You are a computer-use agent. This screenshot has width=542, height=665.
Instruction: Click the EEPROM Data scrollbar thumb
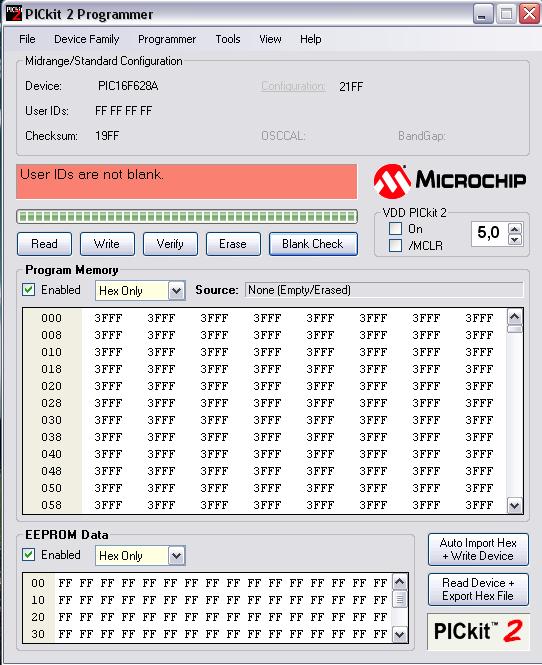(x=399, y=599)
